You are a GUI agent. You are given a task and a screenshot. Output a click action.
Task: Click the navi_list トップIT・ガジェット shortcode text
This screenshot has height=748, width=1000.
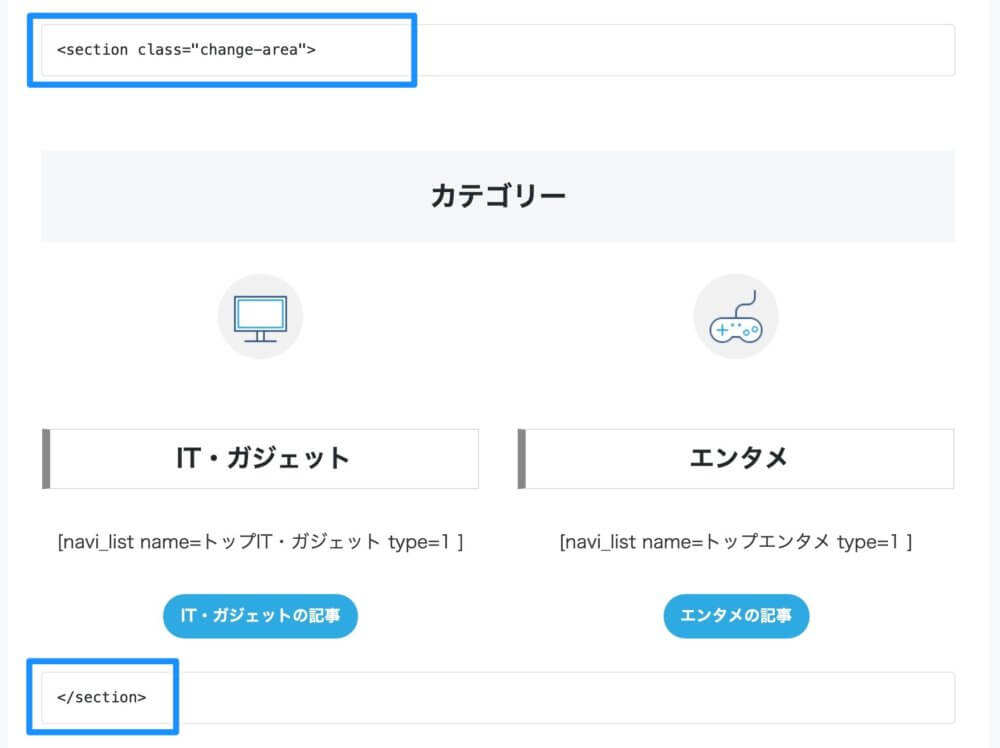(260, 542)
